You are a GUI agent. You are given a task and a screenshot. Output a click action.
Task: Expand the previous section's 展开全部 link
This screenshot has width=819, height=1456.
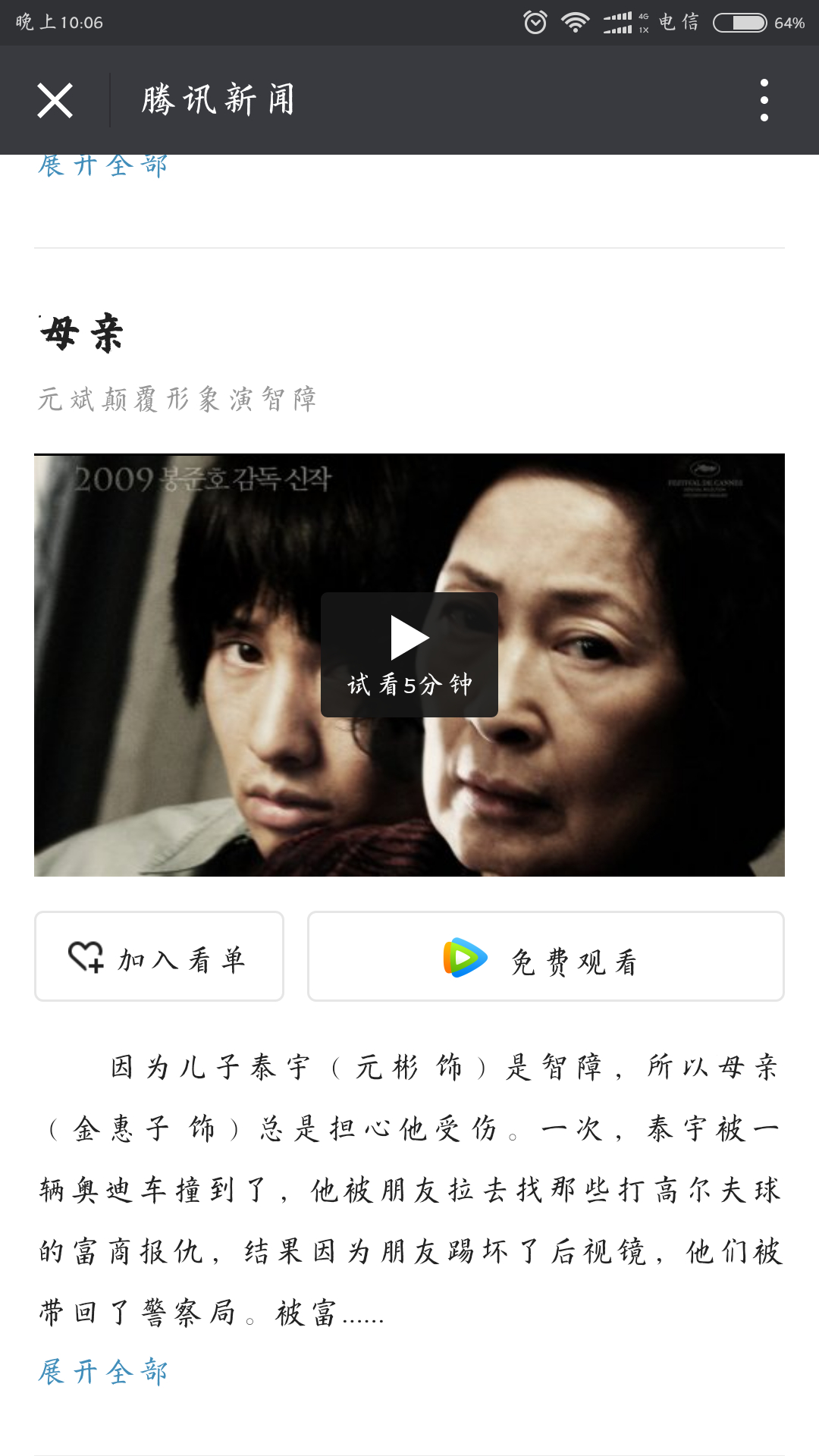[103, 165]
